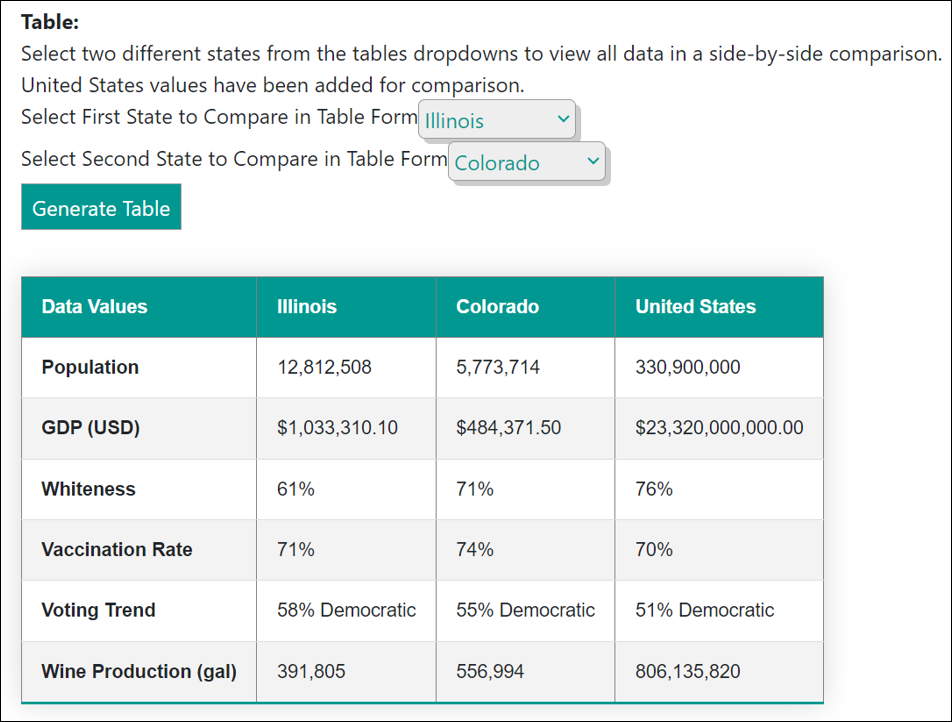
Task: Open the second state dropdown showing Colorado
Action: tap(527, 163)
